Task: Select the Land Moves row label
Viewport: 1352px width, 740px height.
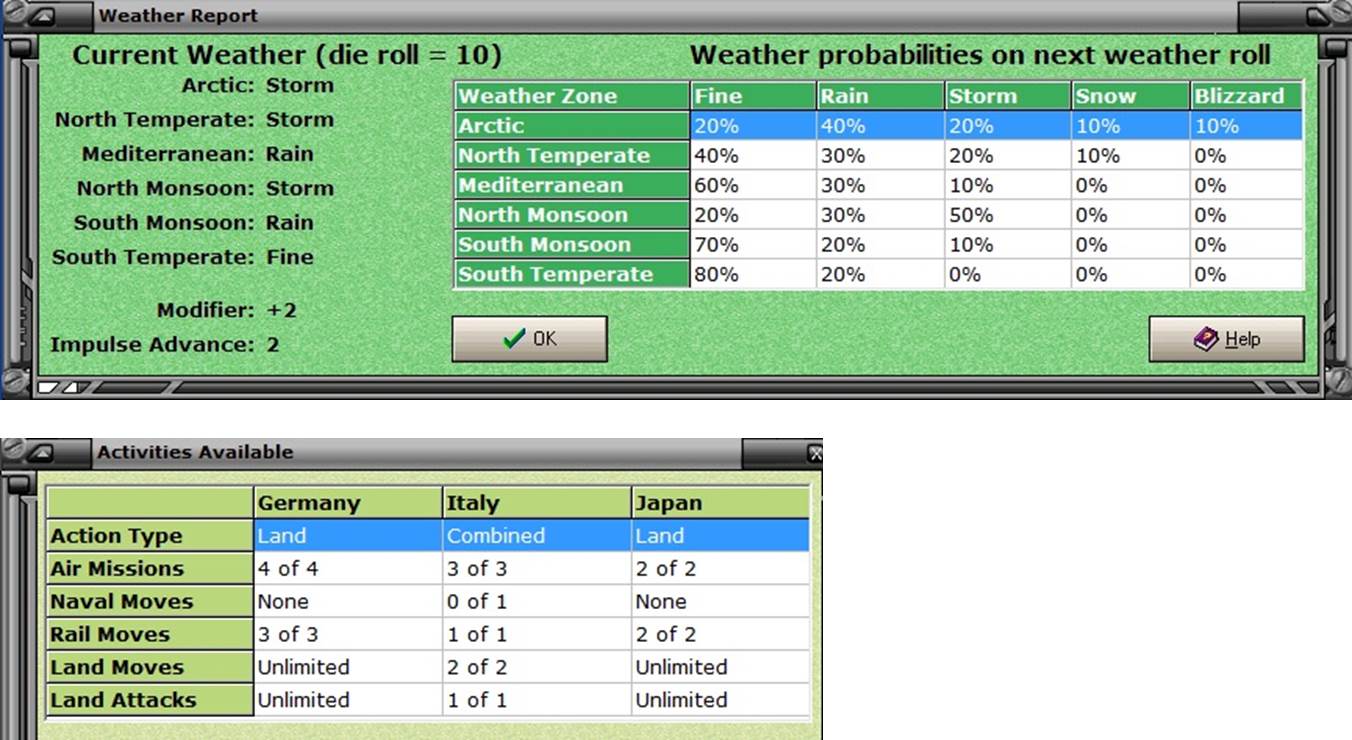Action: (150, 668)
